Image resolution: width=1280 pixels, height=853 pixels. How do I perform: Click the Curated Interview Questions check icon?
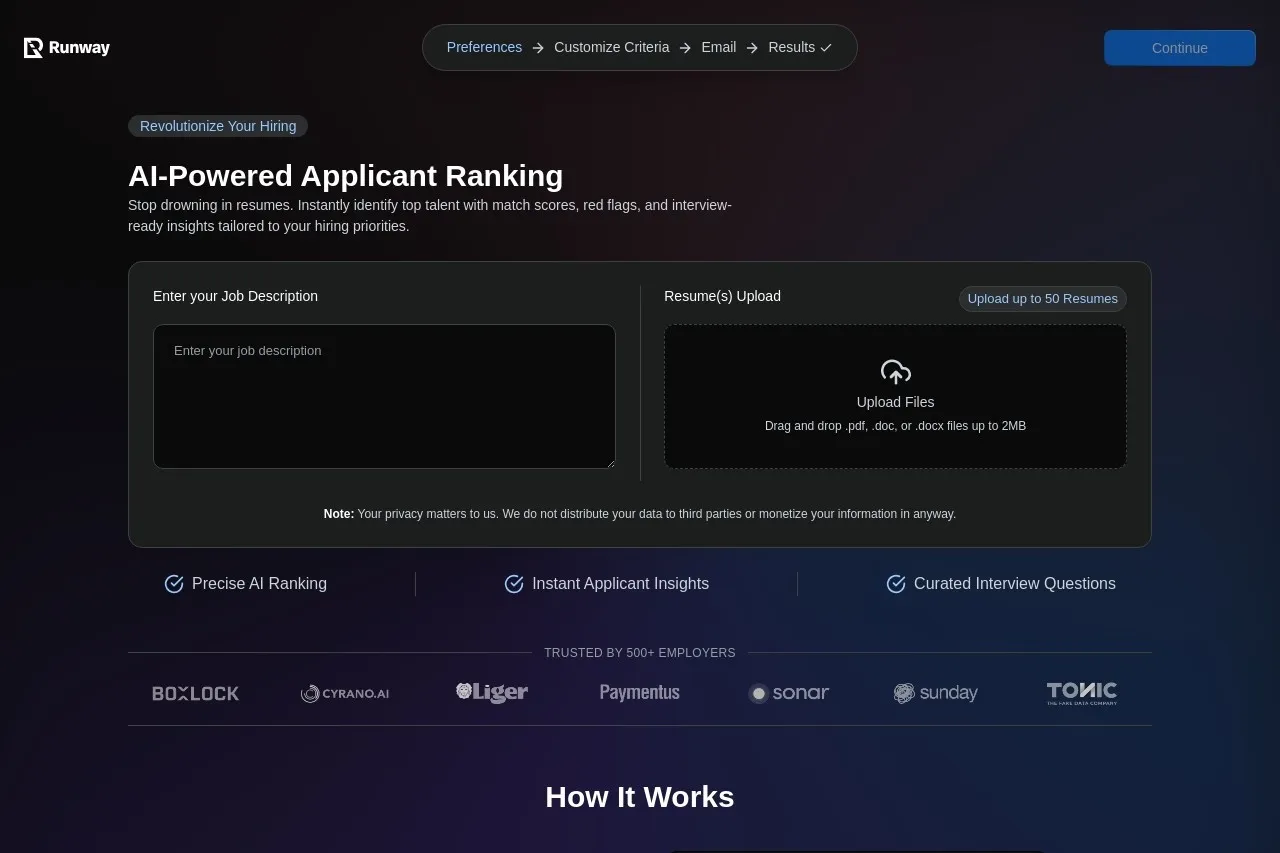click(896, 584)
